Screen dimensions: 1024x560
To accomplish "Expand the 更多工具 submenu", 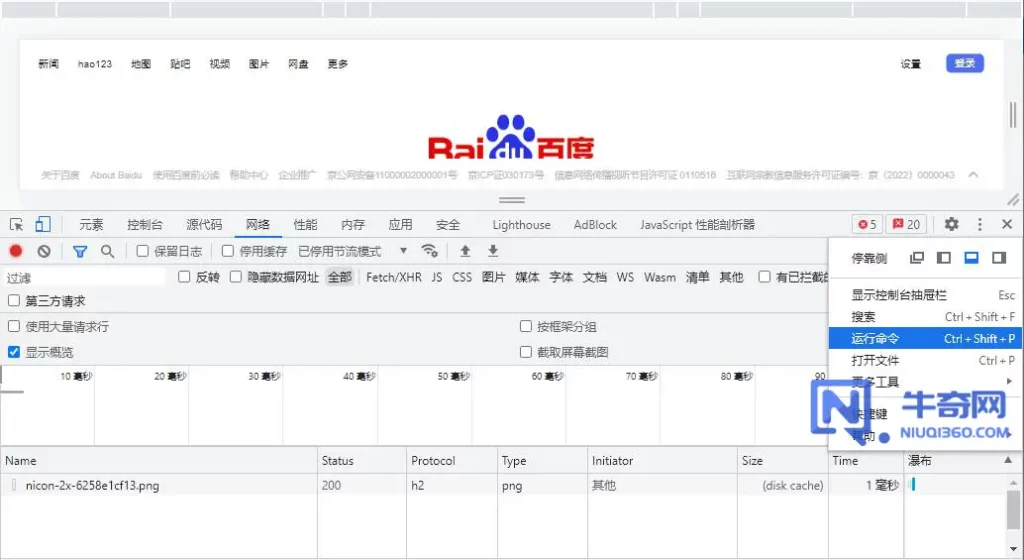I will (926, 382).
